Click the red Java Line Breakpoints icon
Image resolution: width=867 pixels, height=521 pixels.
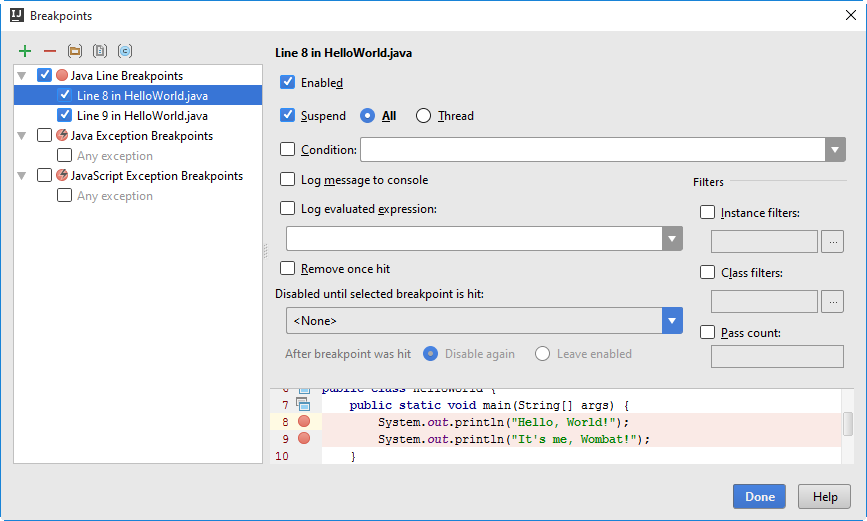[x=62, y=75]
